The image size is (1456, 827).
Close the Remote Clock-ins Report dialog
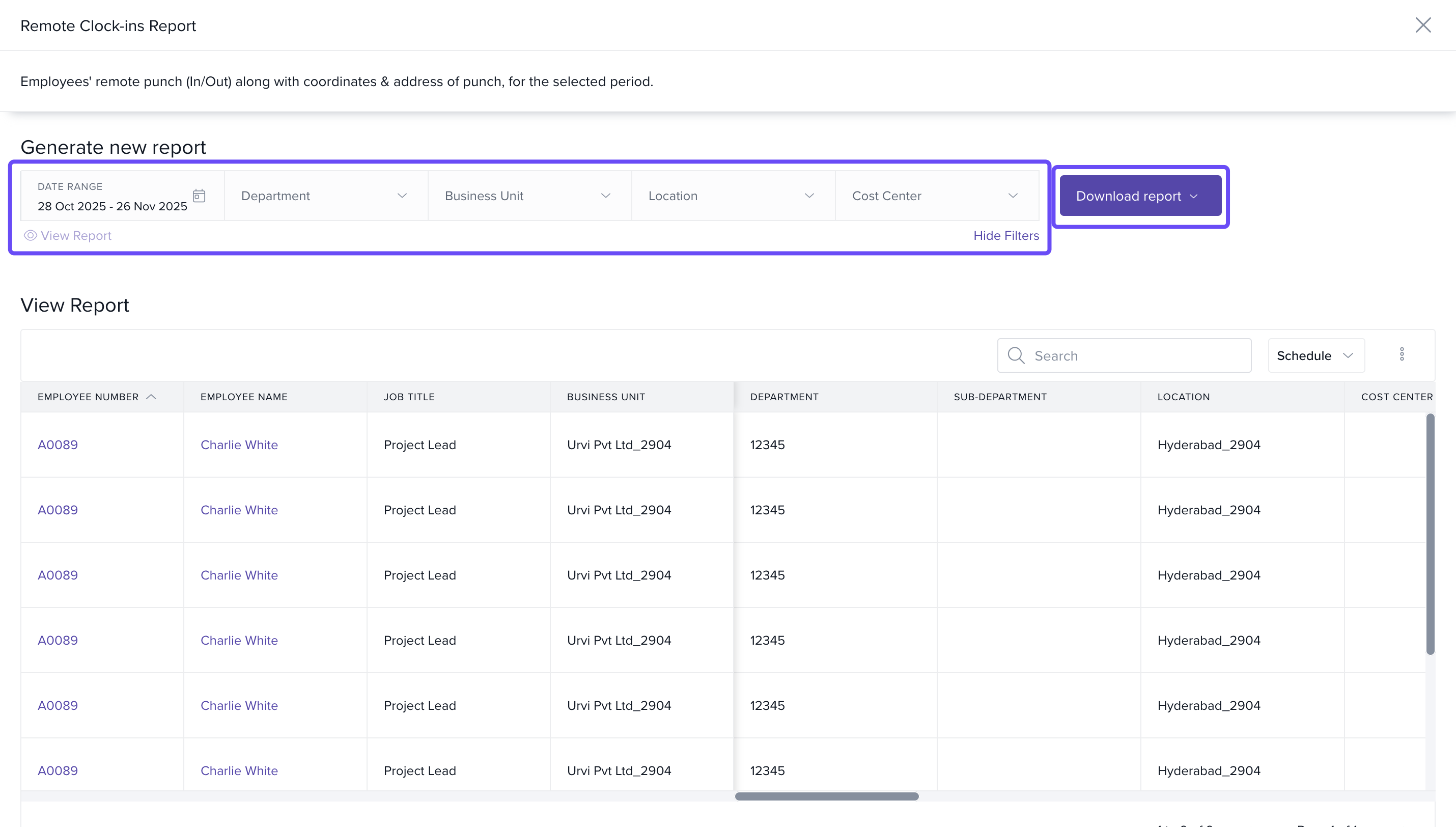click(1422, 25)
